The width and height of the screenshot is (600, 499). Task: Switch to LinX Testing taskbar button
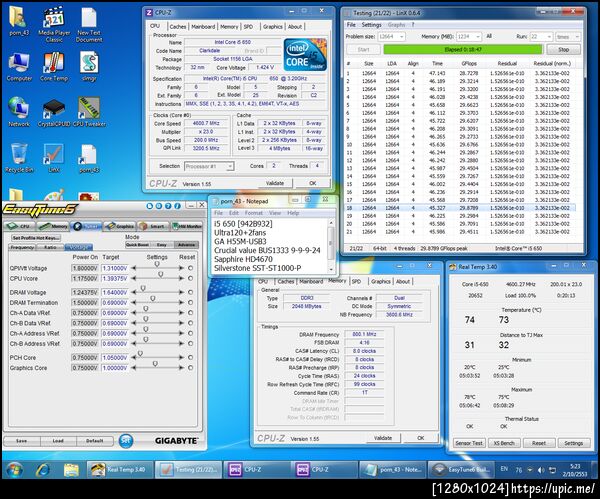coord(188,470)
